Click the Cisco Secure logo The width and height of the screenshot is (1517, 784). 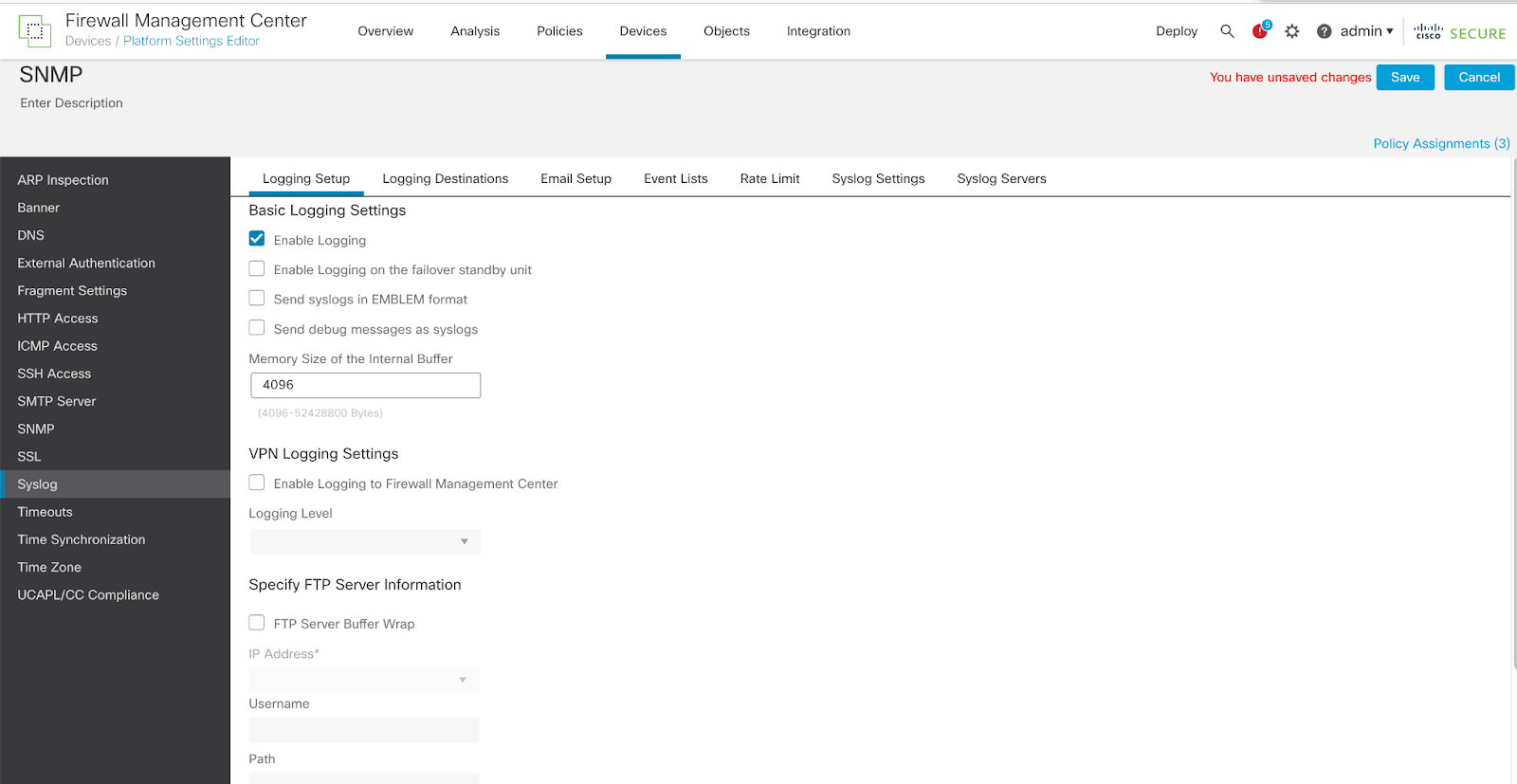coord(1459,32)
